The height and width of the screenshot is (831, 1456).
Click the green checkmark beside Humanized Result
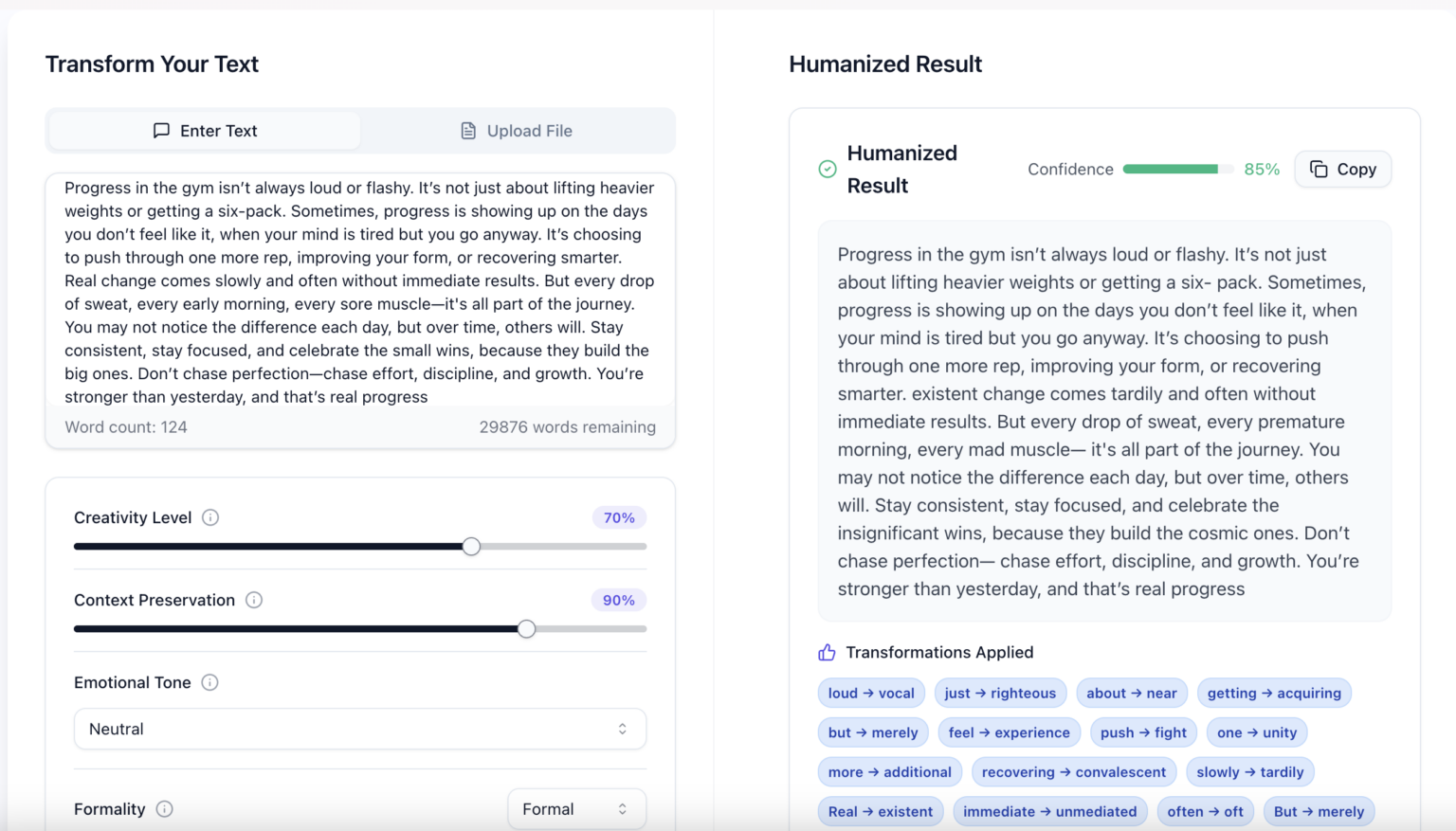pyautogui.click(x=826, y=170)
